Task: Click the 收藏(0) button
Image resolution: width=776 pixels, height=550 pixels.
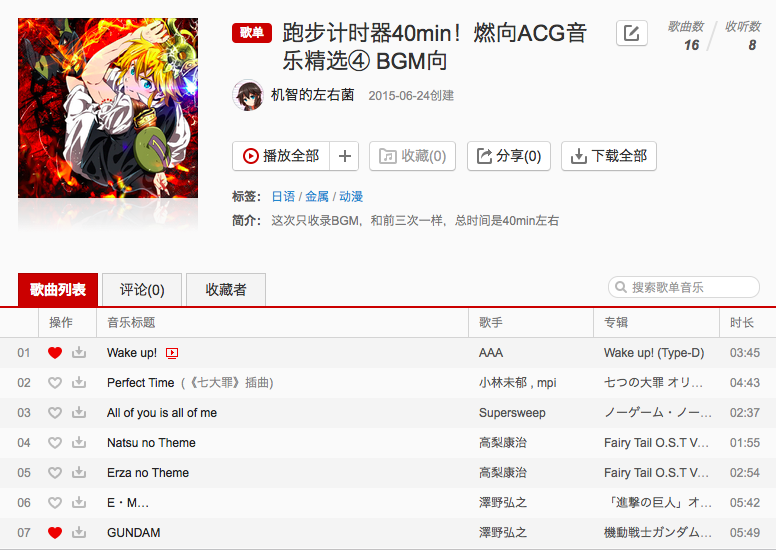Action: (412, 156)
